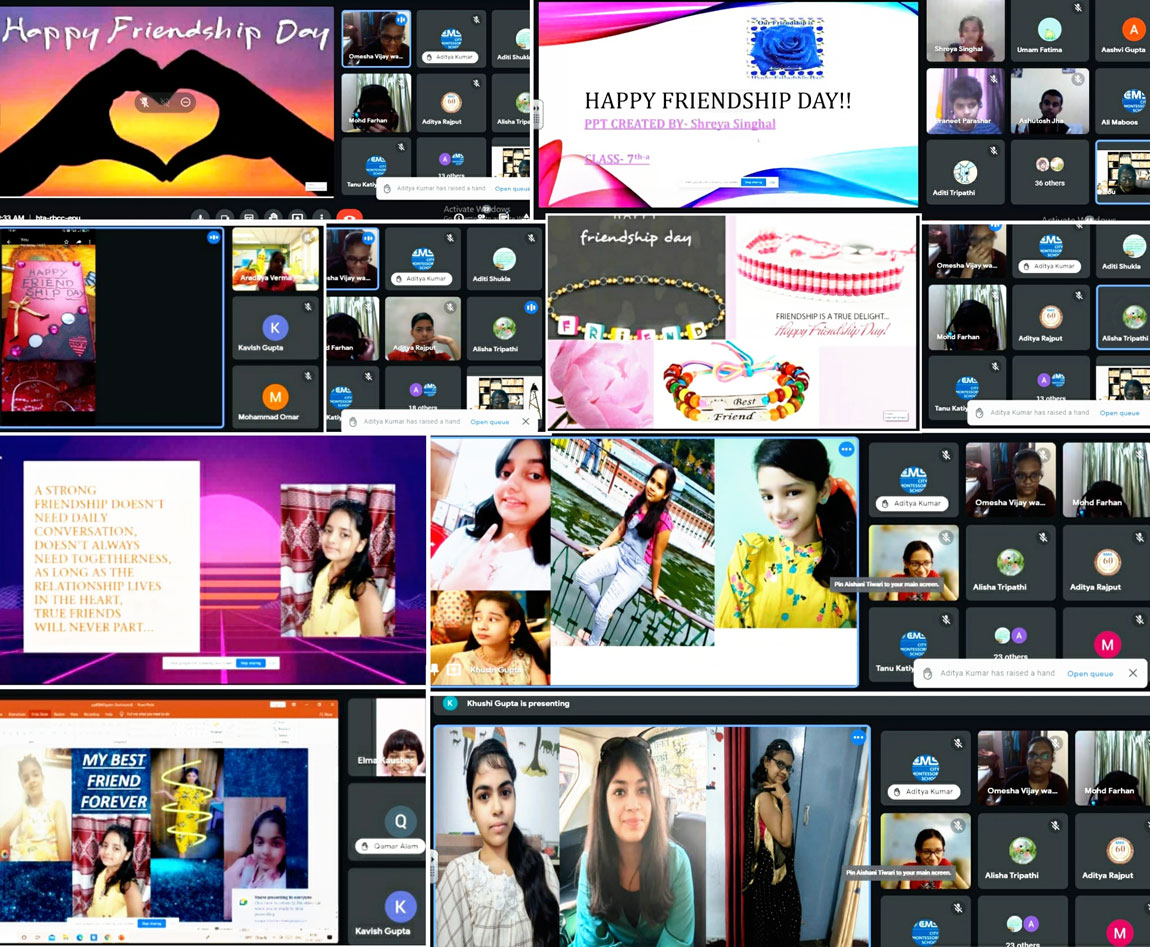Image resolution: width=1150 pixels, height=947 pixels.
Task: Click Stop sharing below the My Best Friend Forever slide
Action: point(151,924)
